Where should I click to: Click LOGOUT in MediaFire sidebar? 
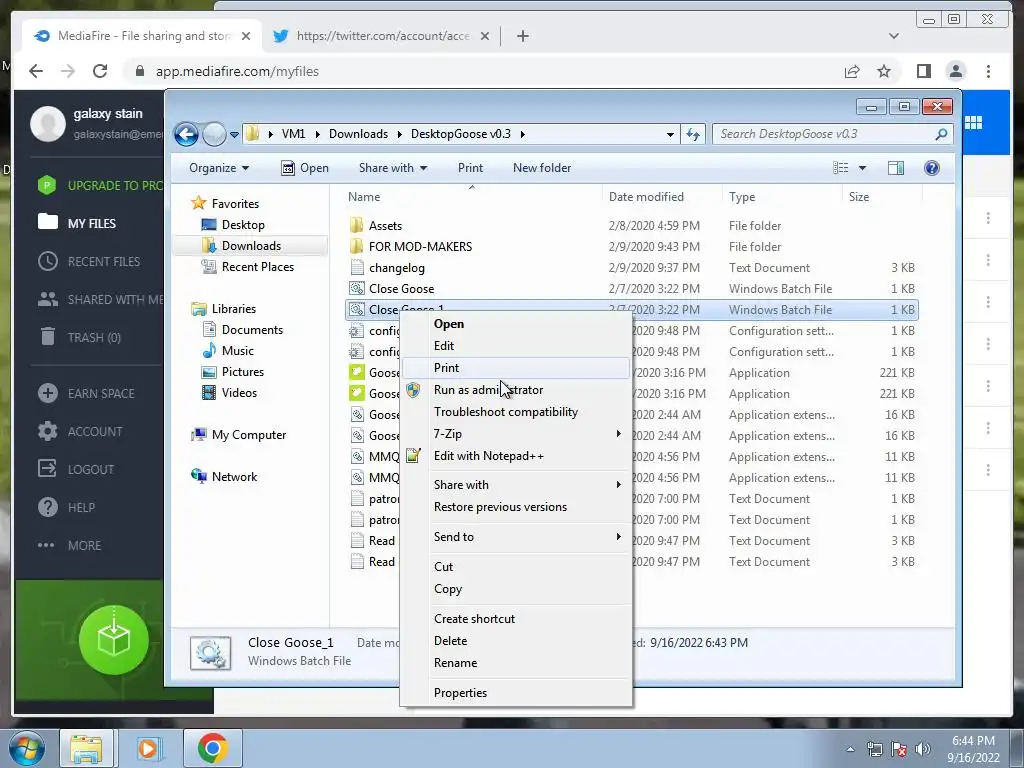76,469
